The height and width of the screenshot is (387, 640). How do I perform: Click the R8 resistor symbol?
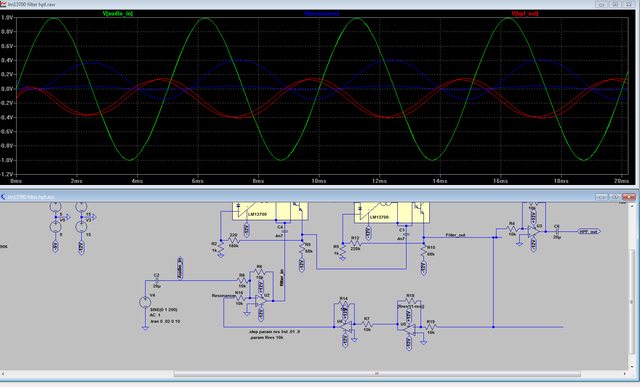coord(242,280)
